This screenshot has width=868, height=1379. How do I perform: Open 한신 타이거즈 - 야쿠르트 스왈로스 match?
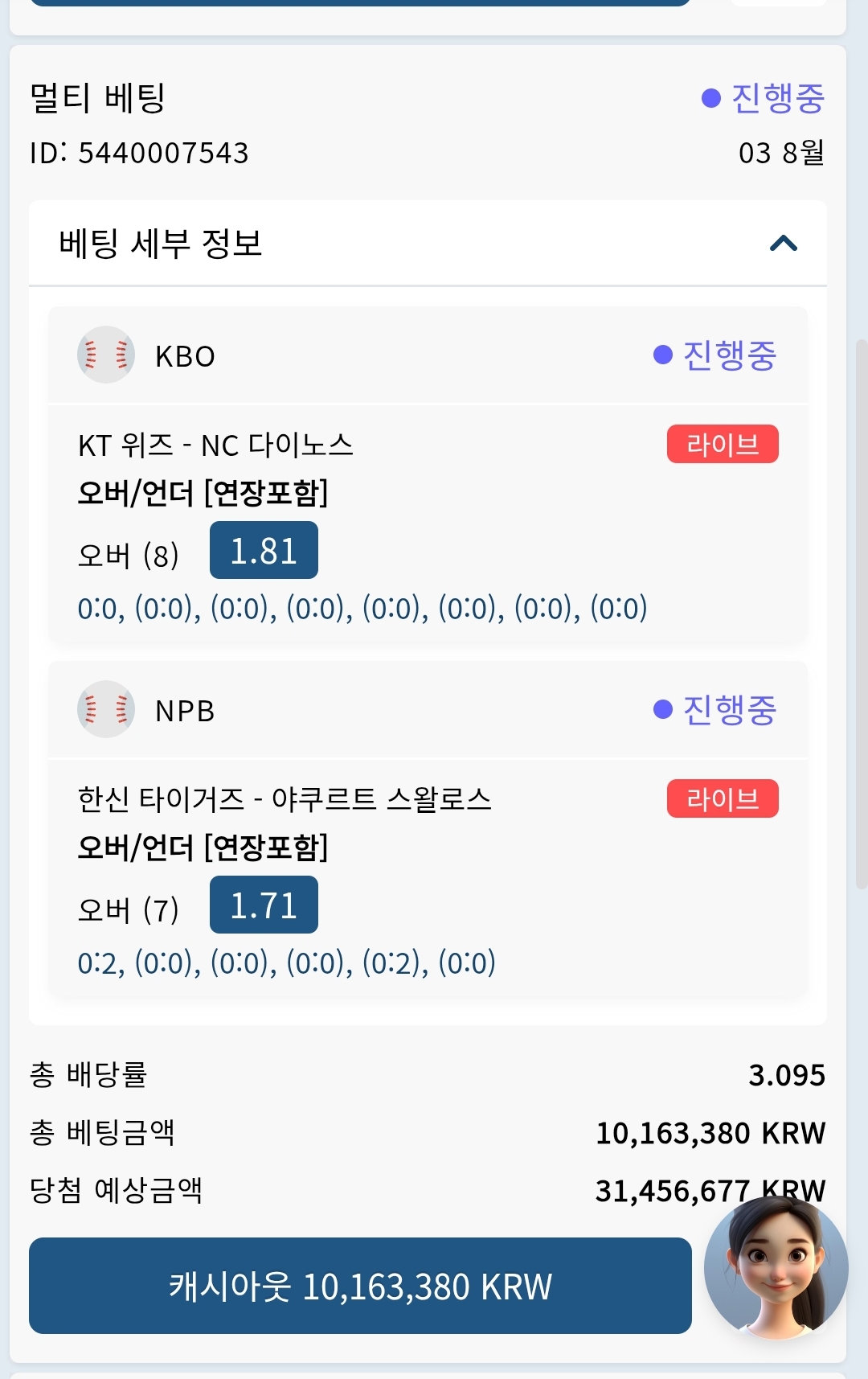point(285,799)
